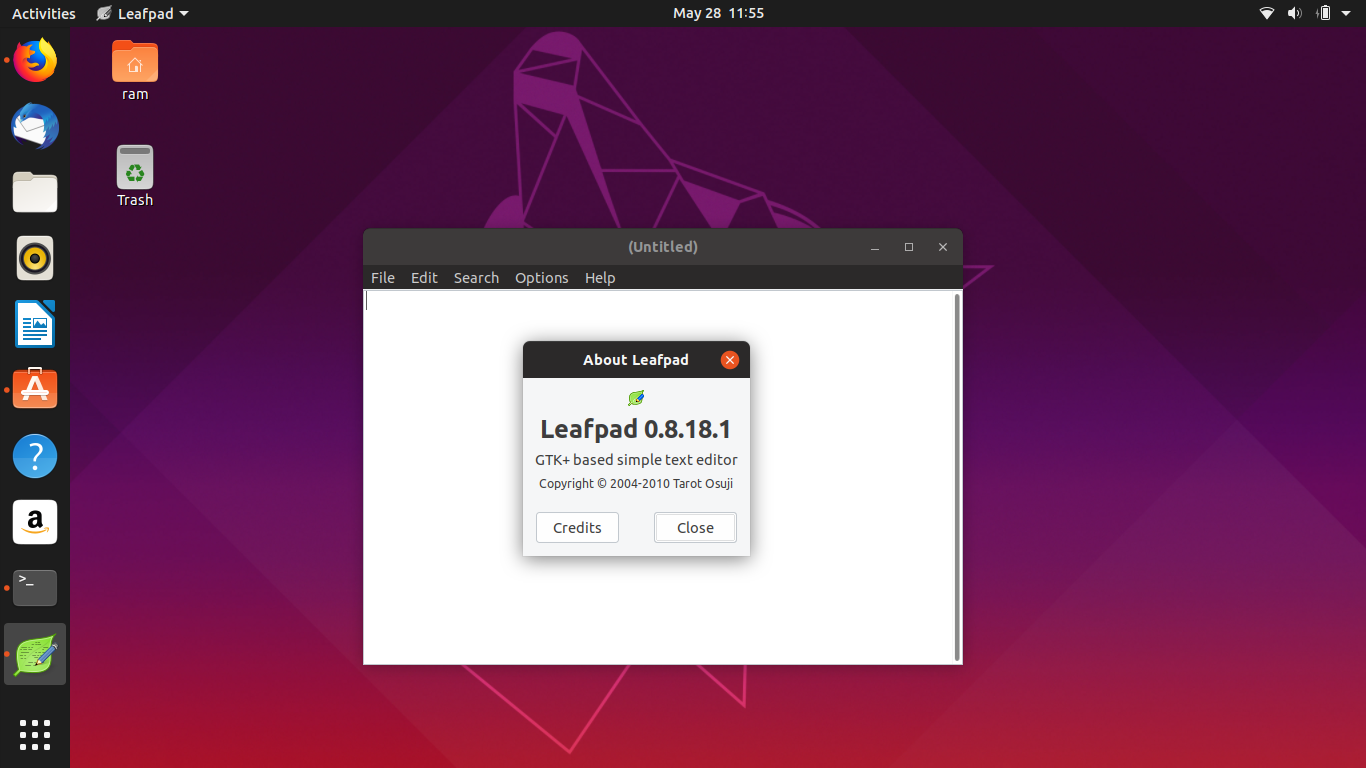Open the Amazon launcher in the dock
This screenshot has height=768, width=1366.
click(35, 522)
